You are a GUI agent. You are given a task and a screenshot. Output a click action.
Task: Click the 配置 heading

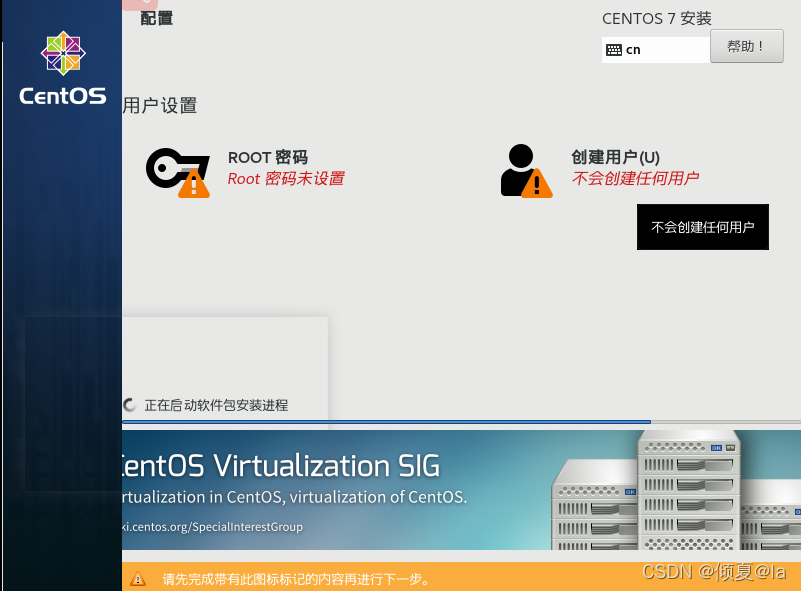[x=157, y=18]
